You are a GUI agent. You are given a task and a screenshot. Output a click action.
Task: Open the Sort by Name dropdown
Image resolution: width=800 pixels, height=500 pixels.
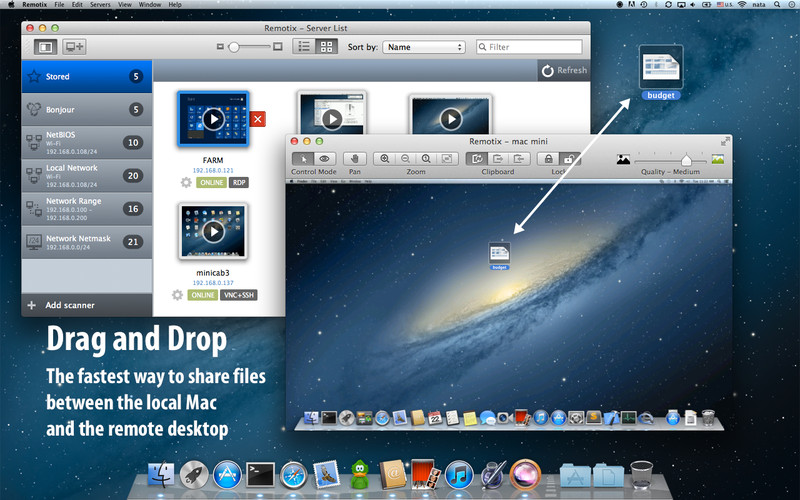click(424, 47)
